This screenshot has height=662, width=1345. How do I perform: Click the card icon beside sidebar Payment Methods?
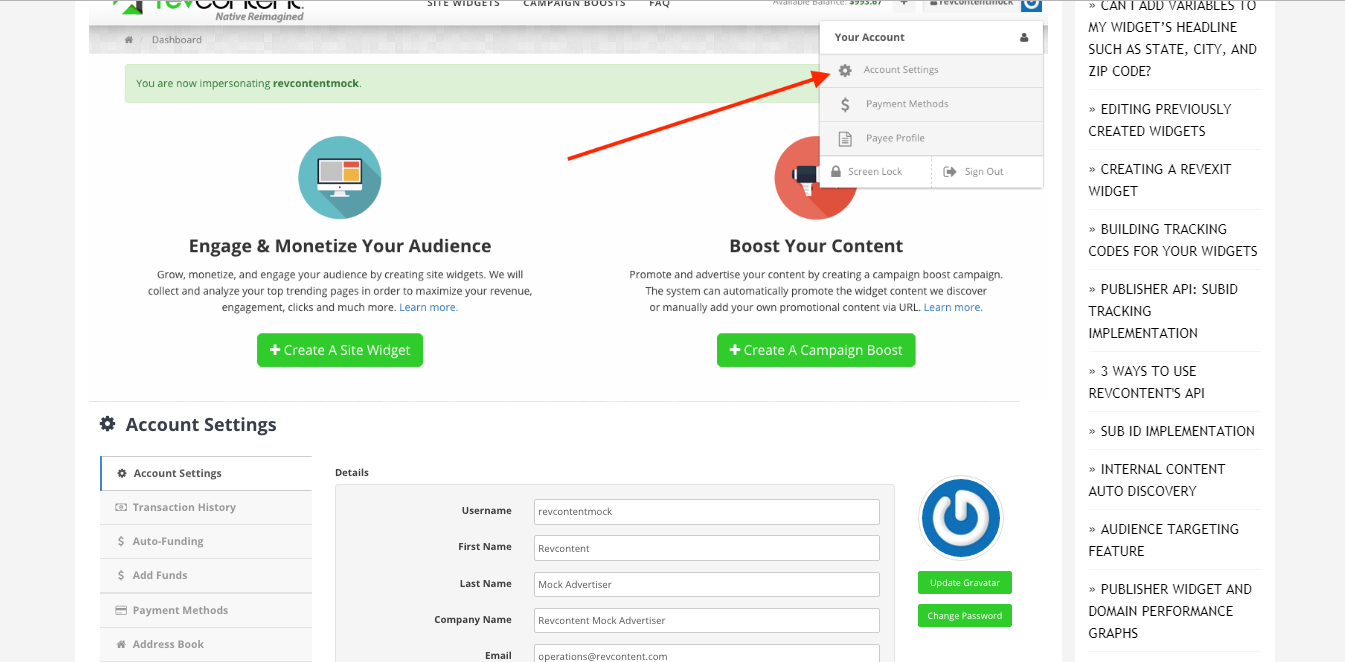[121, 610]
